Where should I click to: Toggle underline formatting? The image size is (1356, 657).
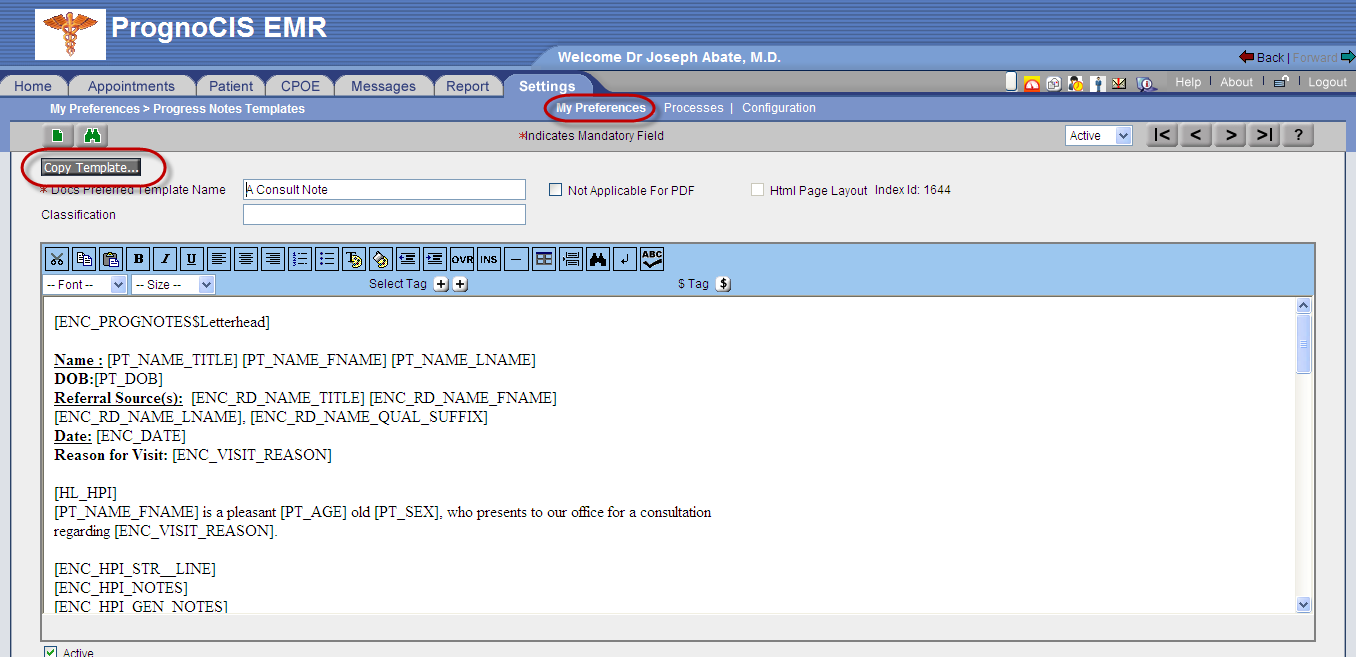(192, 259)
